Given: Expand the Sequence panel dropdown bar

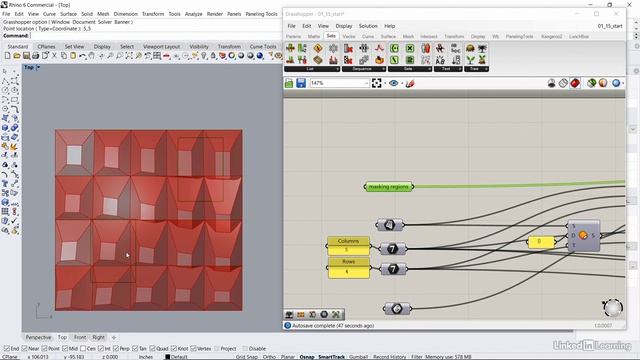Looking at the screenshot, I should (x=364, y=69).
